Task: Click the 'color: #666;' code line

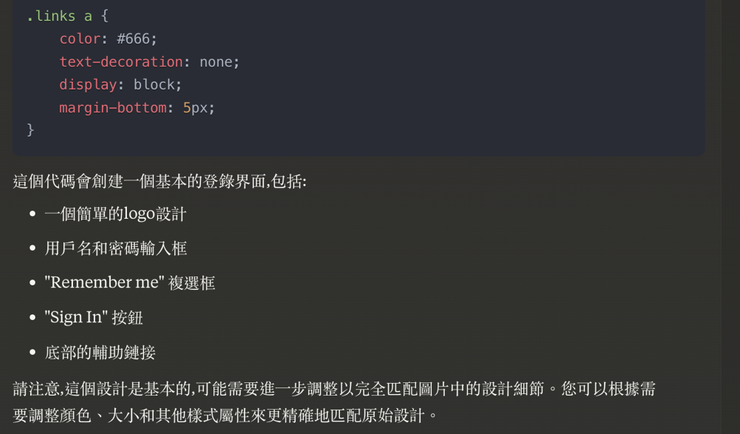Action: [x=108, y=39]
